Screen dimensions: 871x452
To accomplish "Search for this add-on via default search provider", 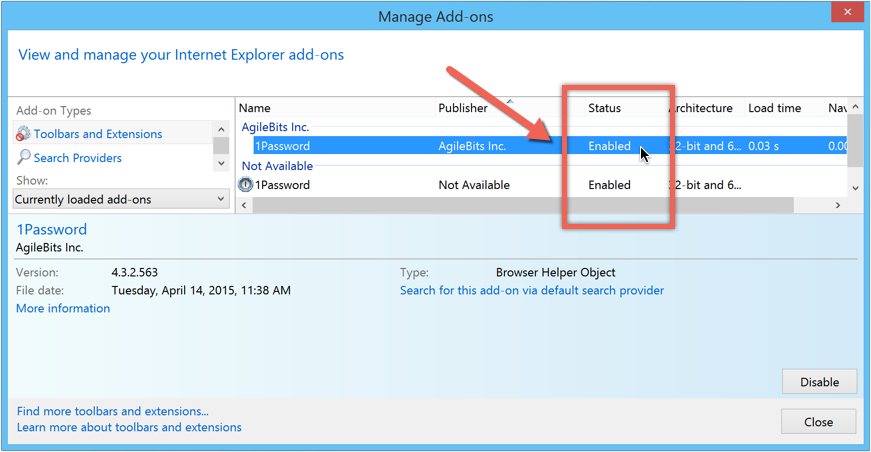I will (532, 290).
